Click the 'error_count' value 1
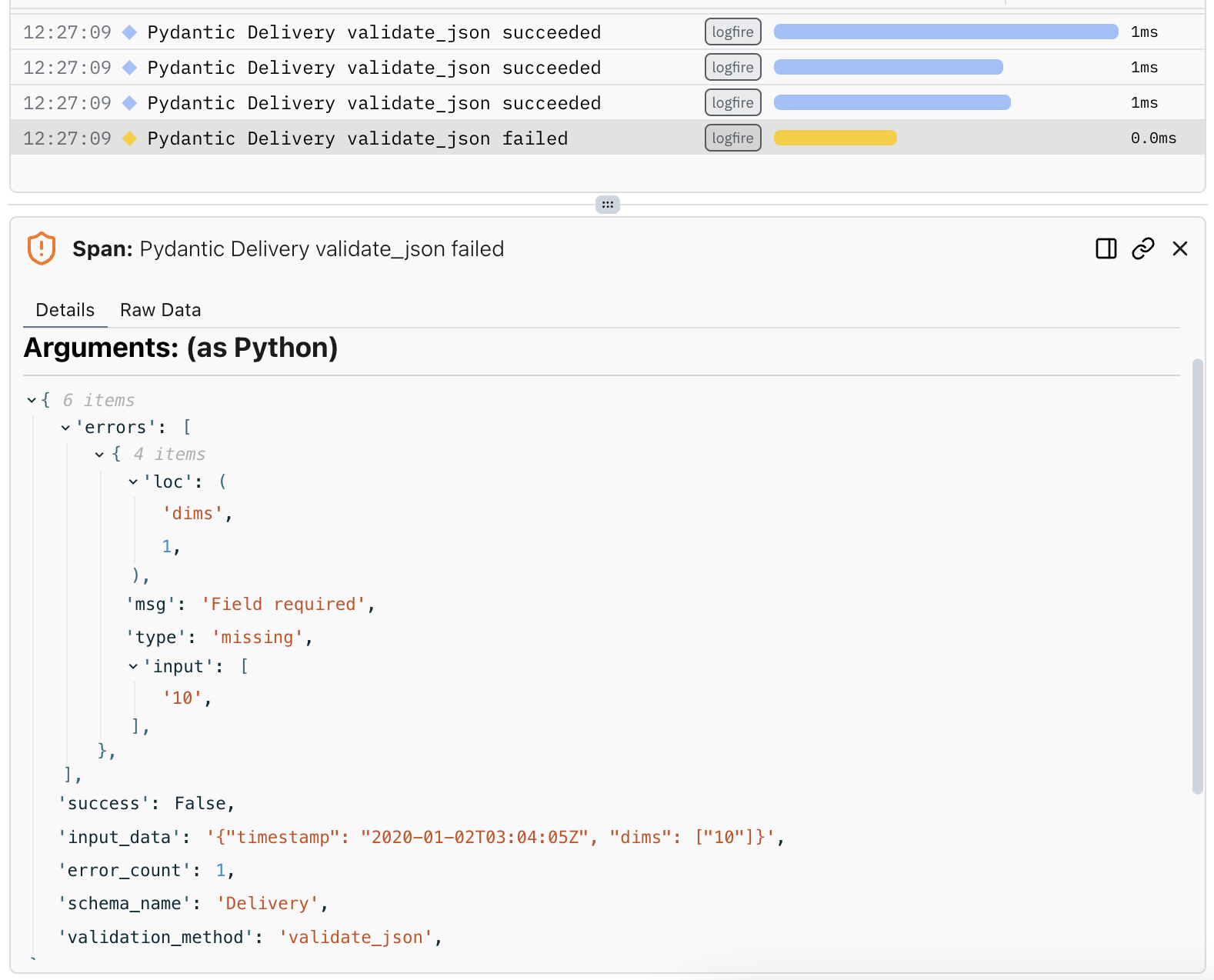 221,871
